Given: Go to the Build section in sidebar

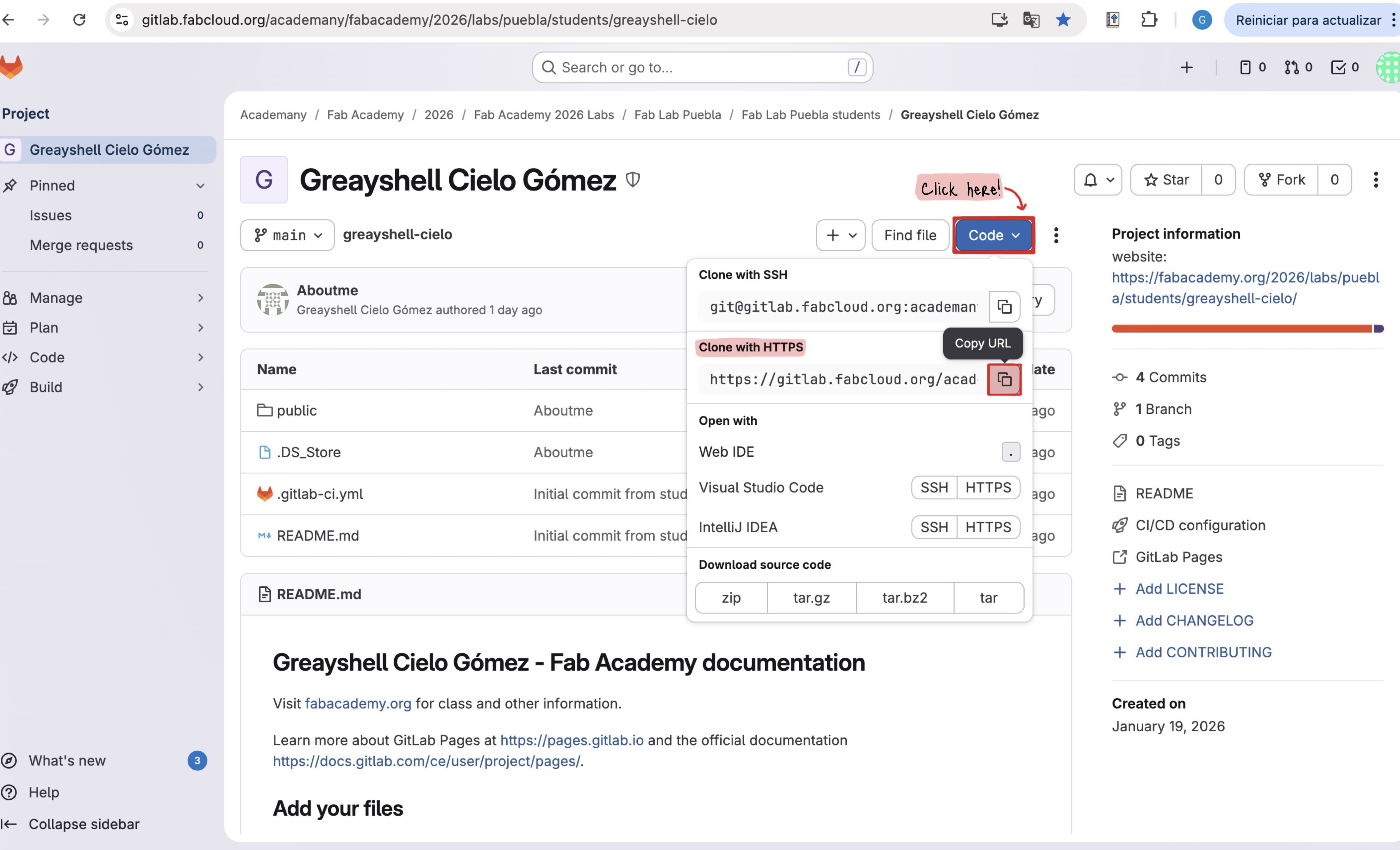Looking at the screenshot, I should (x=46, y=387).
